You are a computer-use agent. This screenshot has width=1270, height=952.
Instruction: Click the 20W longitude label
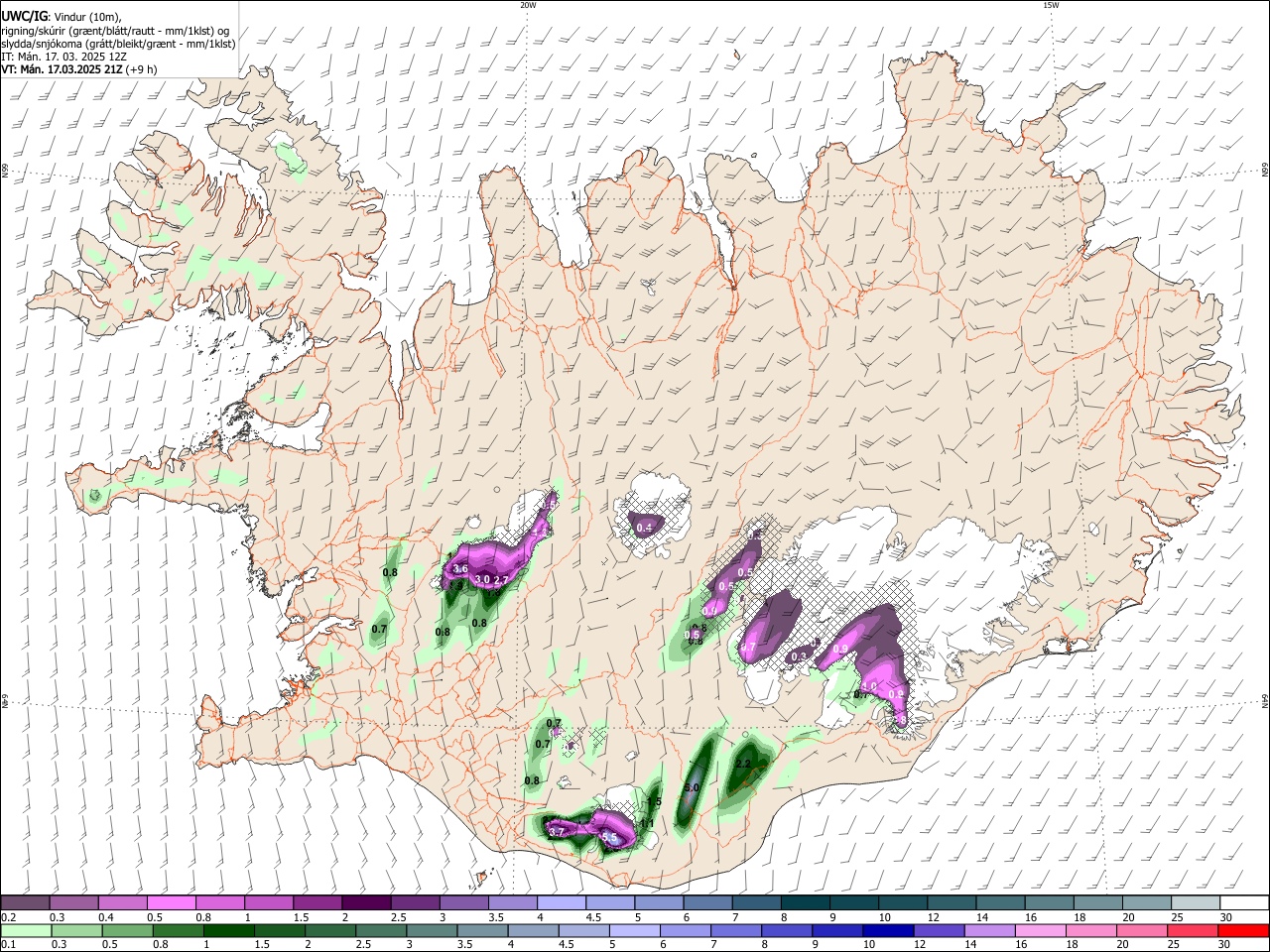[528, 5]
